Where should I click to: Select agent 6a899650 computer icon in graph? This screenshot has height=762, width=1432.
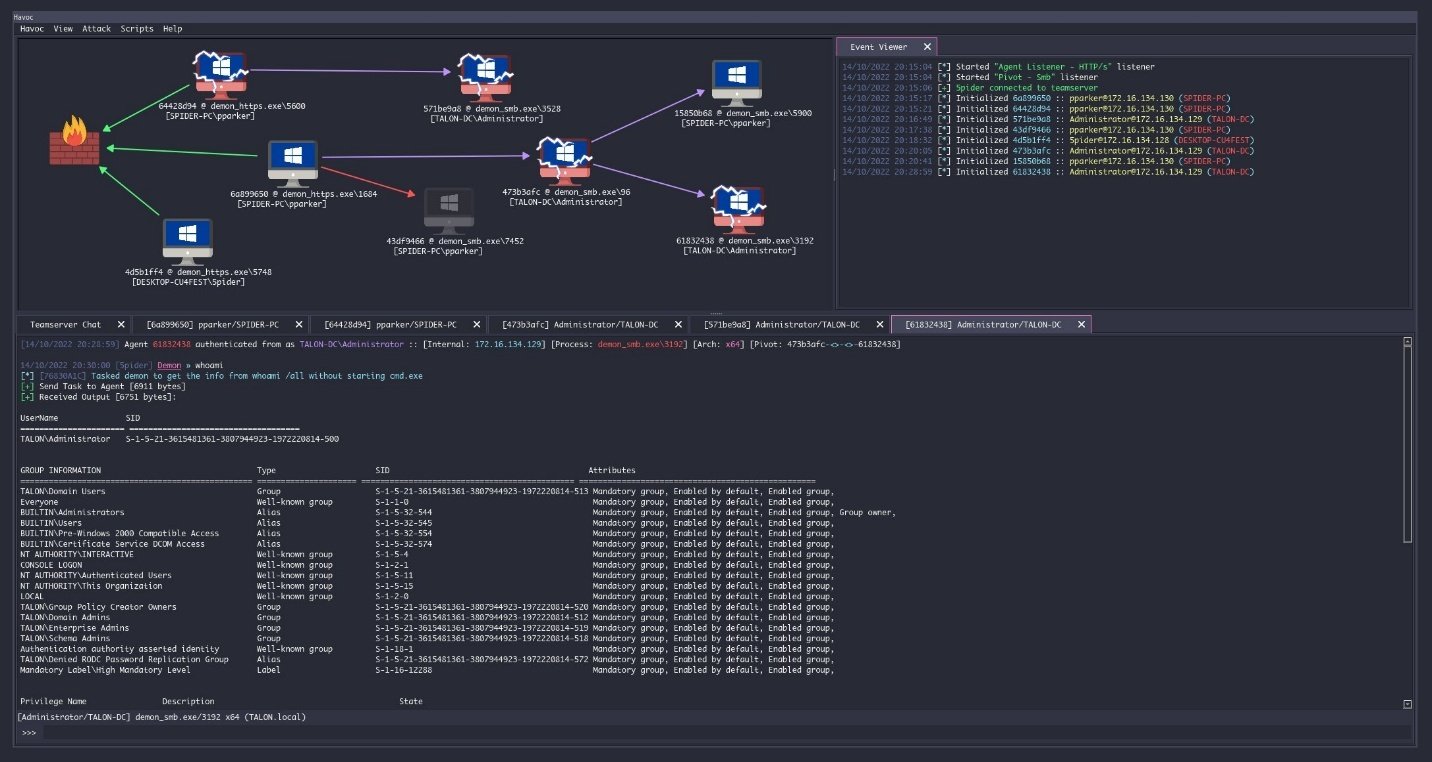pos(292,162)
